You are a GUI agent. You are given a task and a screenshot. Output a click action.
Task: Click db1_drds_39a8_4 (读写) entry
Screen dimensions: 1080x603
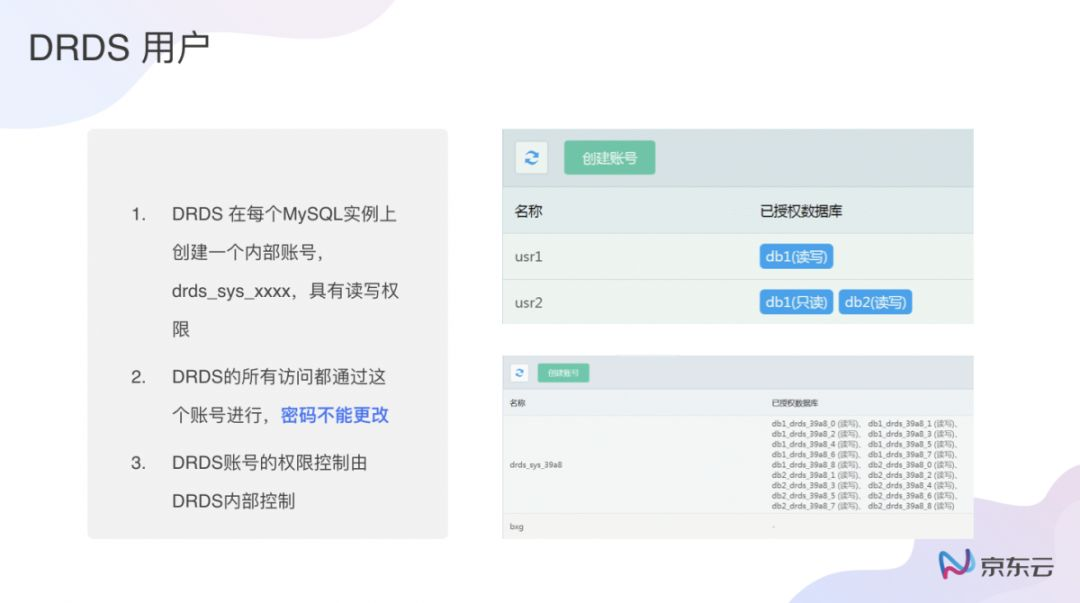pyautogui.click(x=816, y=444)
